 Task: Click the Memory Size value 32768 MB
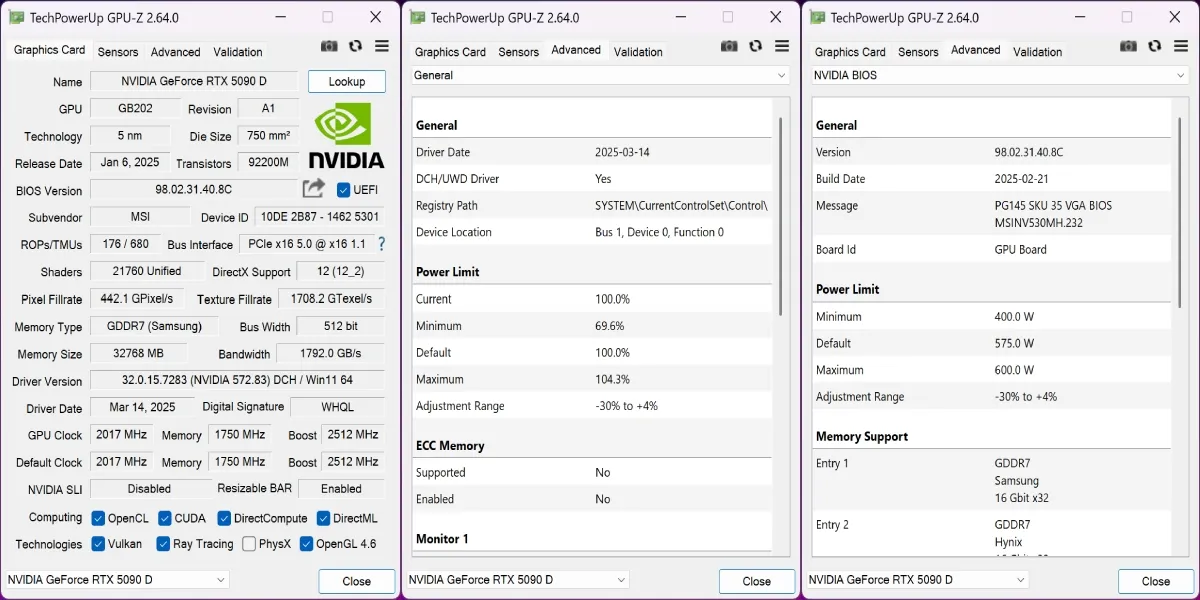[x=139, y=353]
